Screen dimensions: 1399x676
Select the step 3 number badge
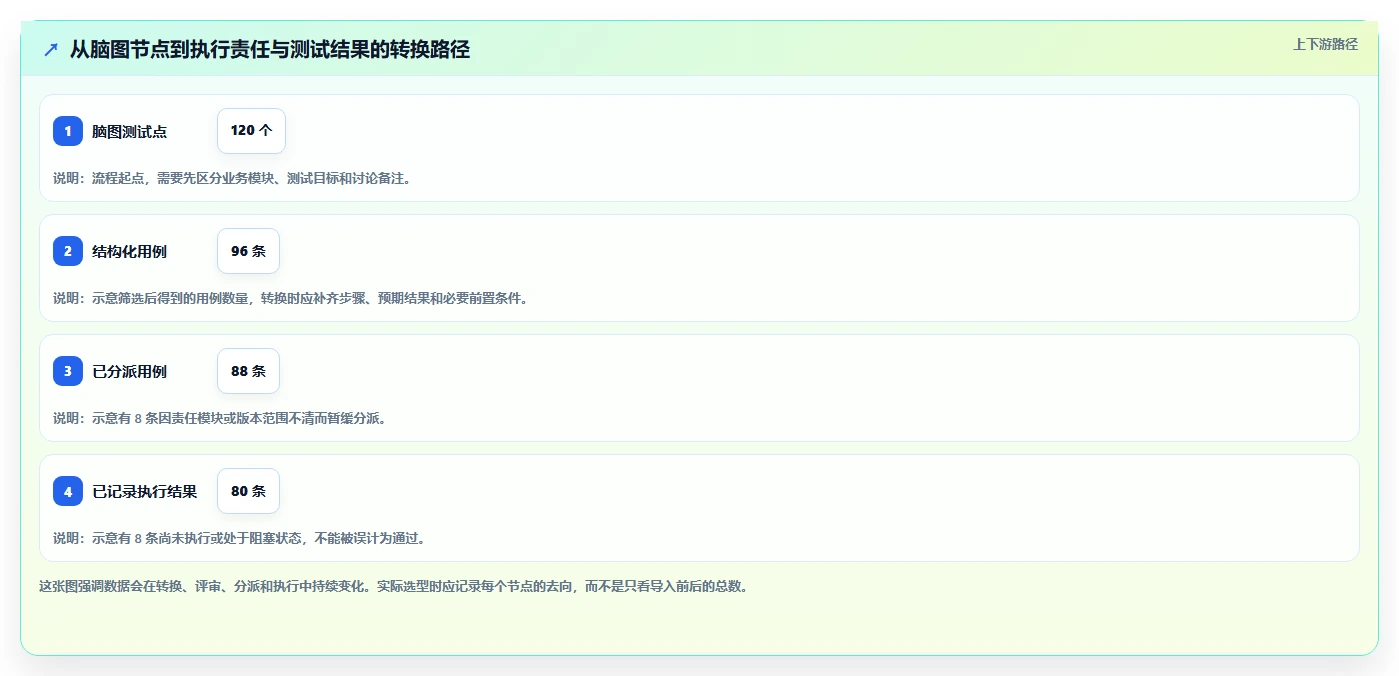[x=68, y=371]
